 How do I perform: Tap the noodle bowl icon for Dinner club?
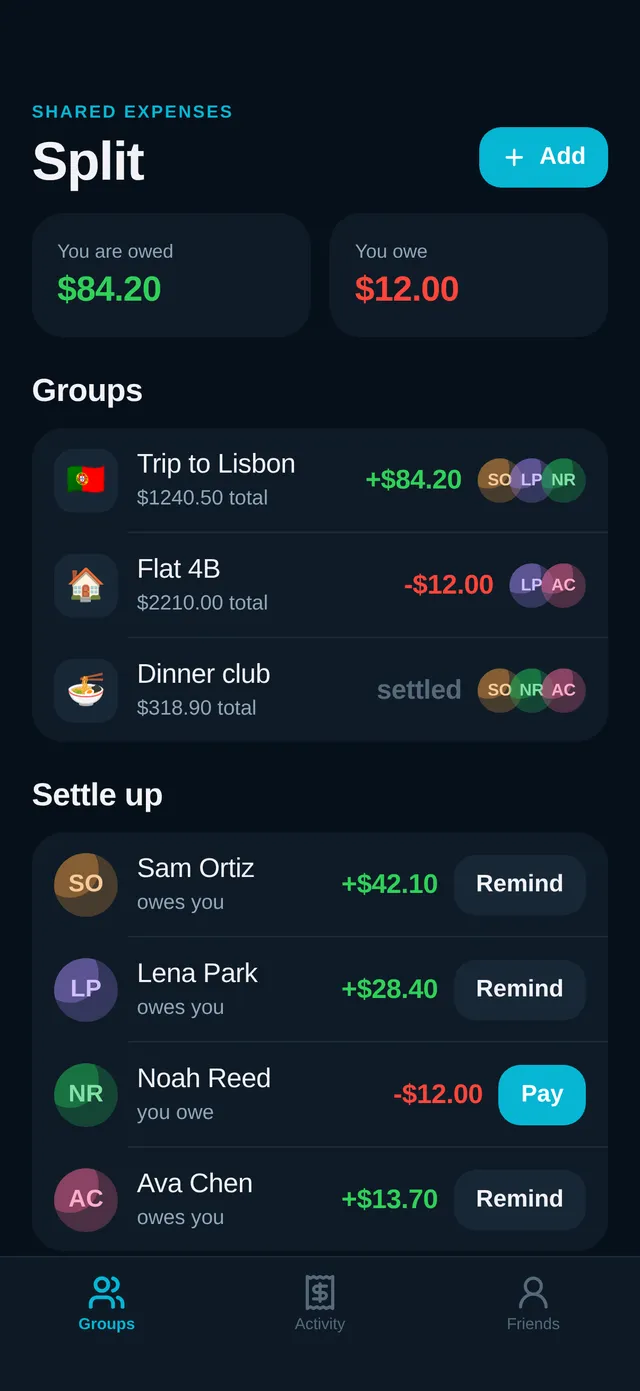pos(86,690)
